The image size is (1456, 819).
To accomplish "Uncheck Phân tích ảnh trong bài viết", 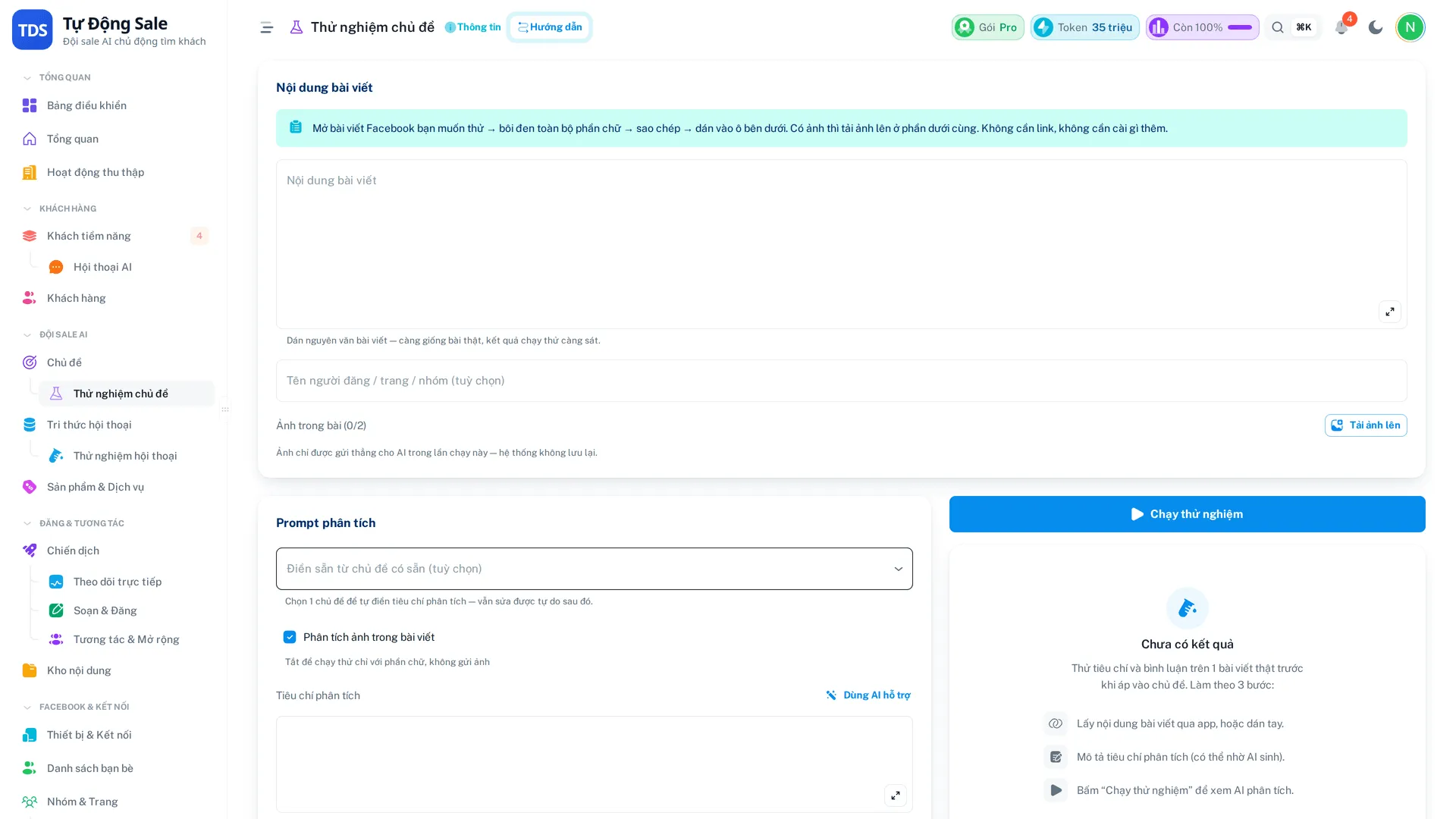I will point(290,637).
